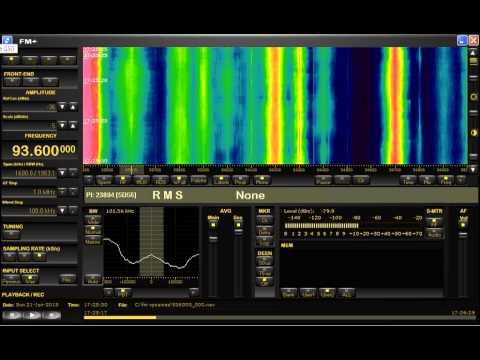Increase the amplitude Scale with up arrow
The width and height of the screenshot is (480, 360).
[73, 125]
